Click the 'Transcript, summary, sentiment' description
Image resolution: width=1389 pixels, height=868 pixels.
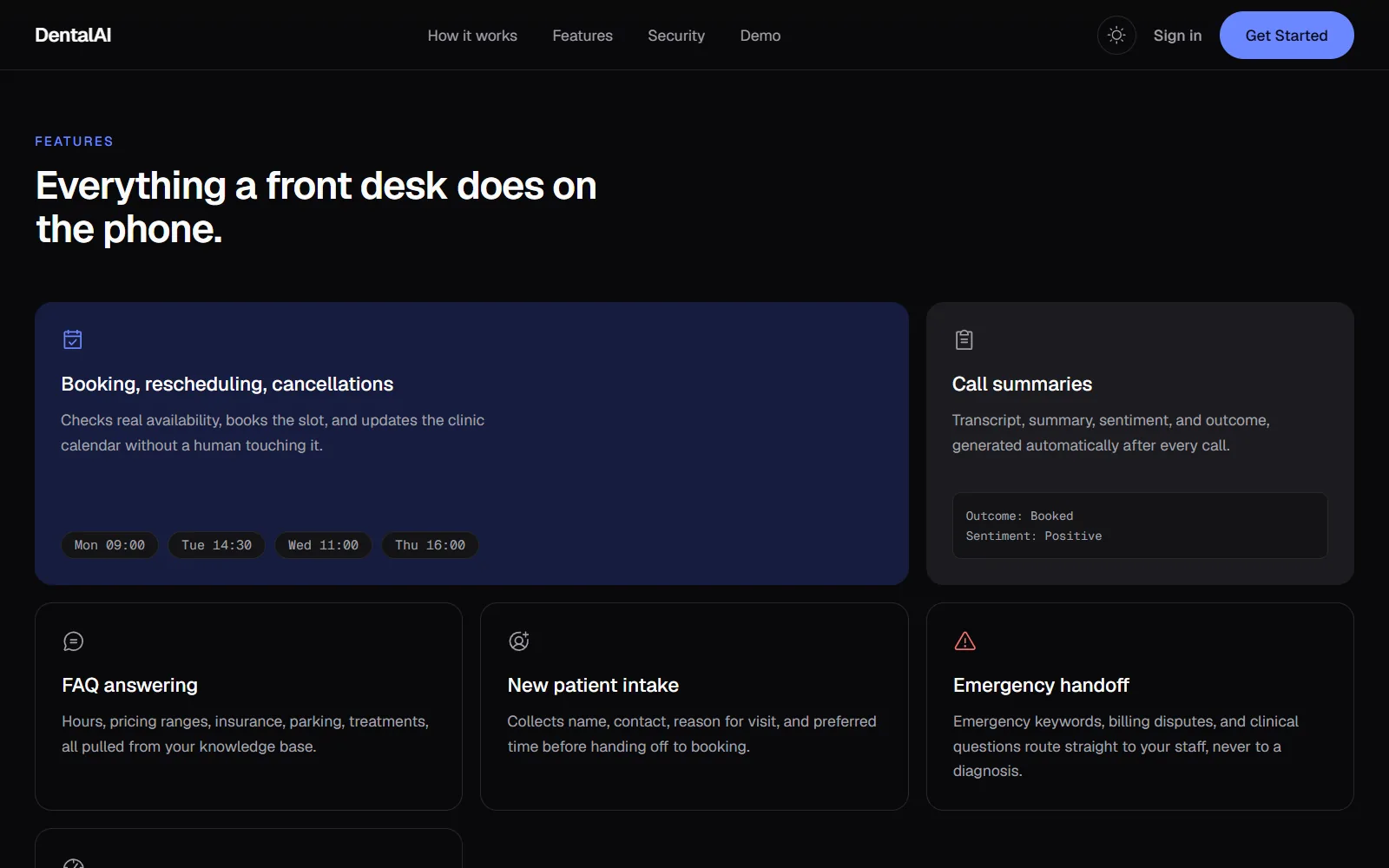click(x=1110, y=432)
